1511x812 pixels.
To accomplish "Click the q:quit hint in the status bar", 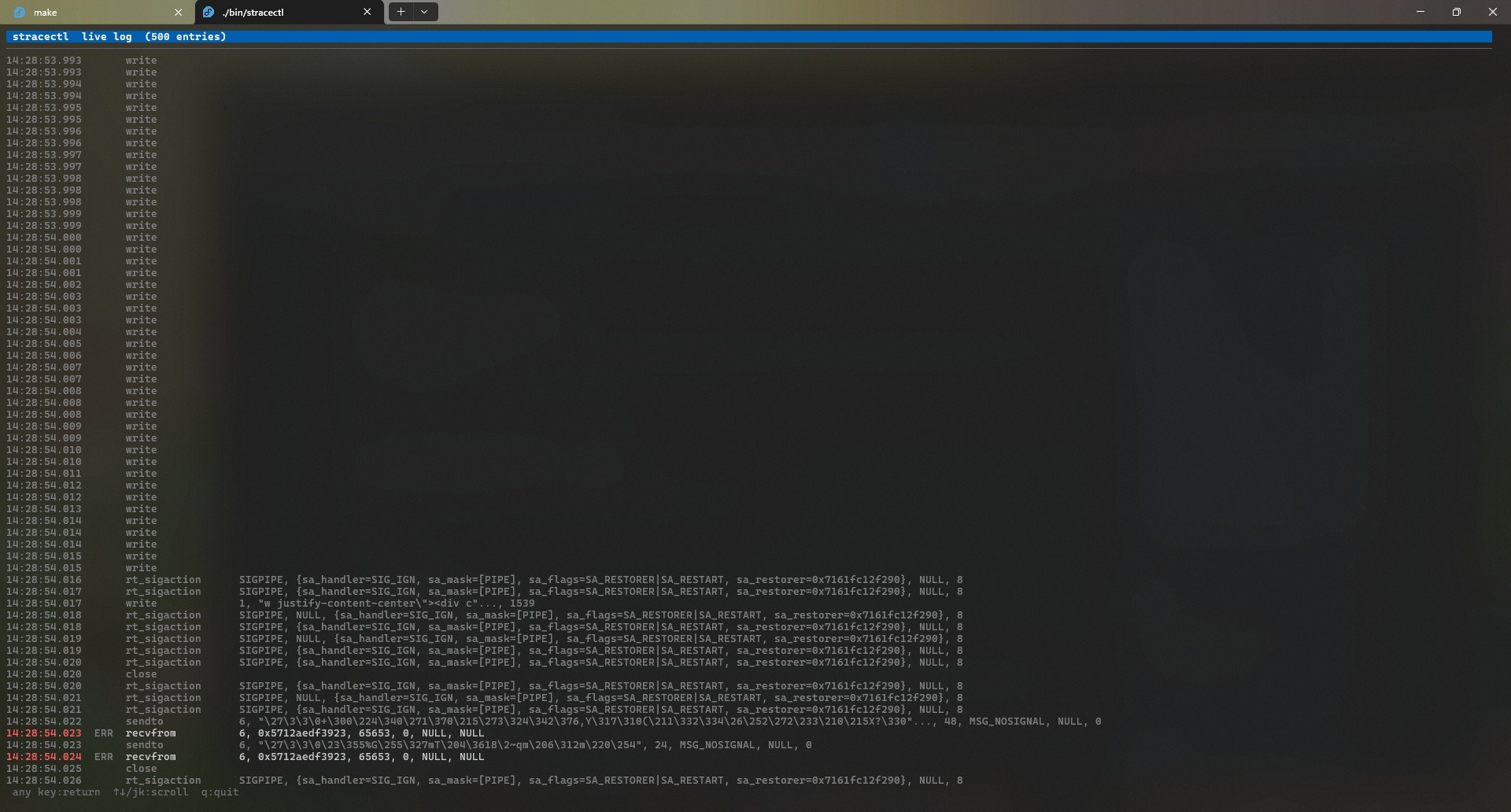I will pos(220,792).
